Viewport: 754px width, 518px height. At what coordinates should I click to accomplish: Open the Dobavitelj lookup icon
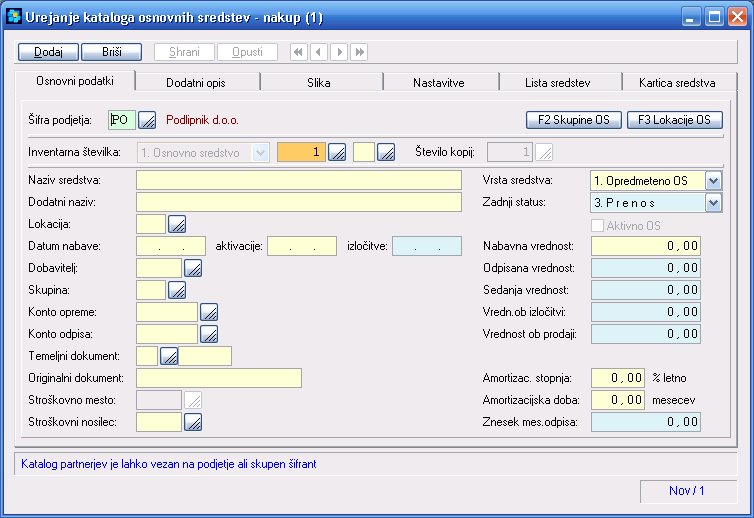(193, 267)
